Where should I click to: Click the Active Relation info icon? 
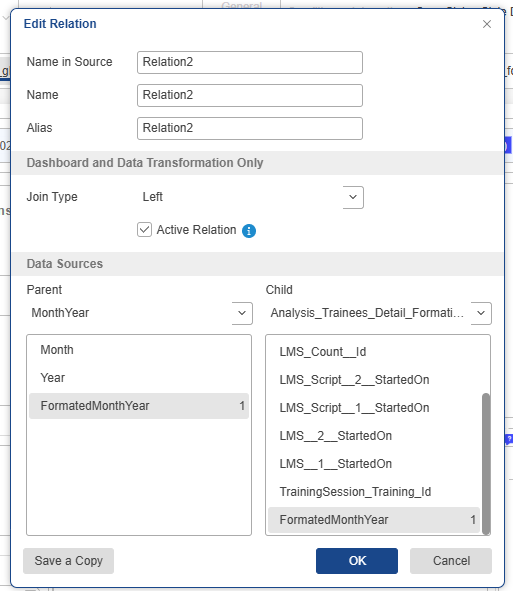pyautogui.click(x=249, y=231)
